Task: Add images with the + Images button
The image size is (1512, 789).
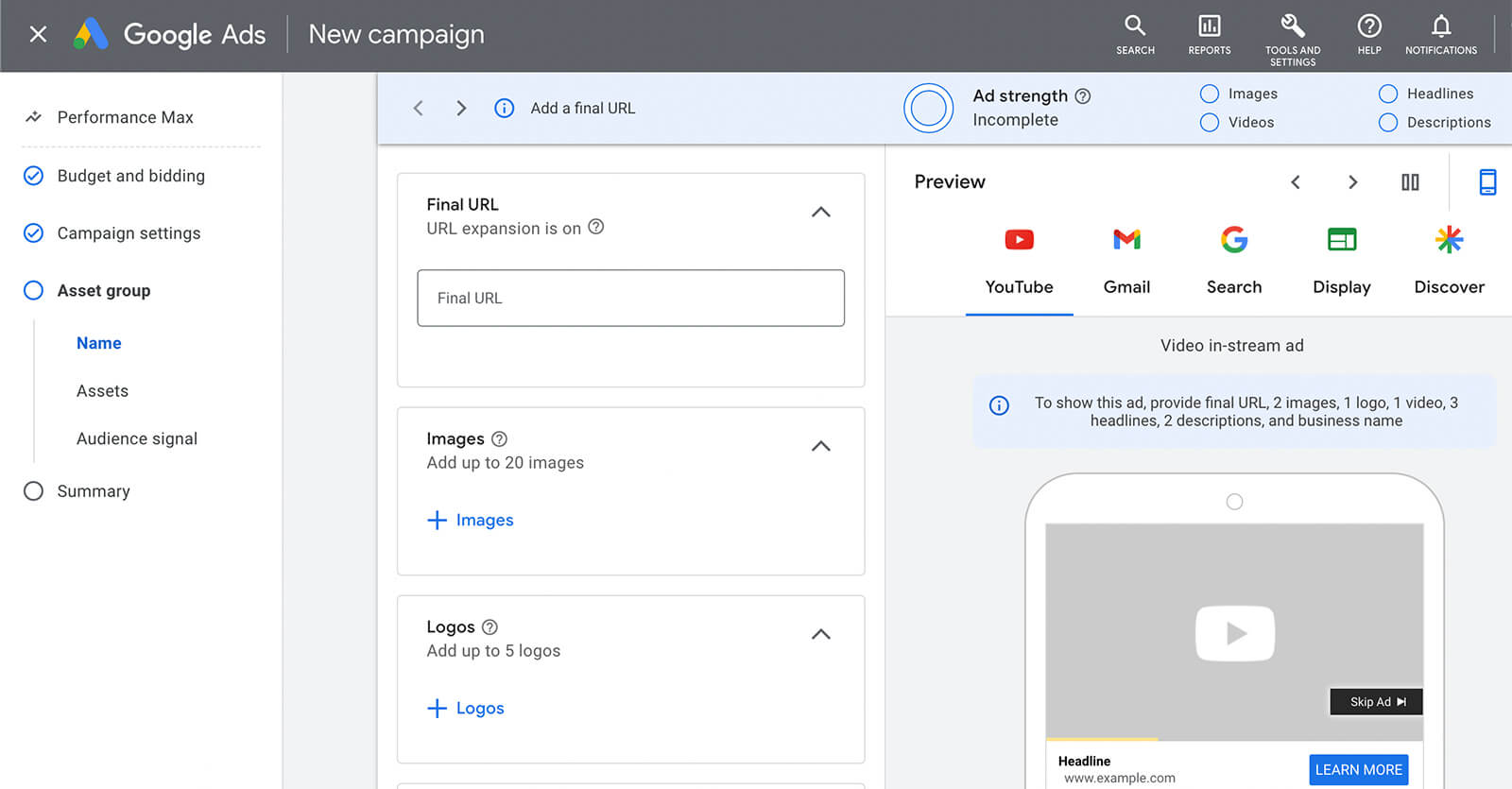Action: coord(471,520)
